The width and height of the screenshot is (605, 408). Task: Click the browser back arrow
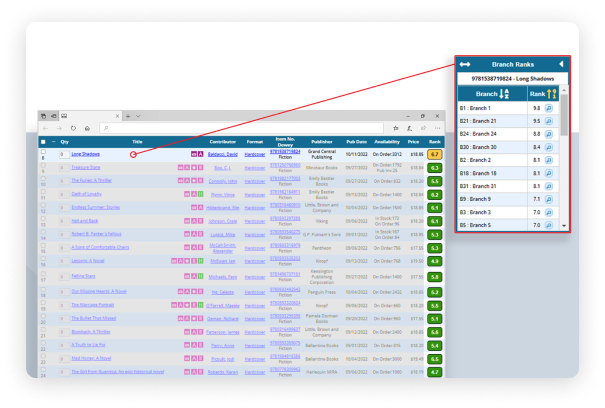(46, 128)
